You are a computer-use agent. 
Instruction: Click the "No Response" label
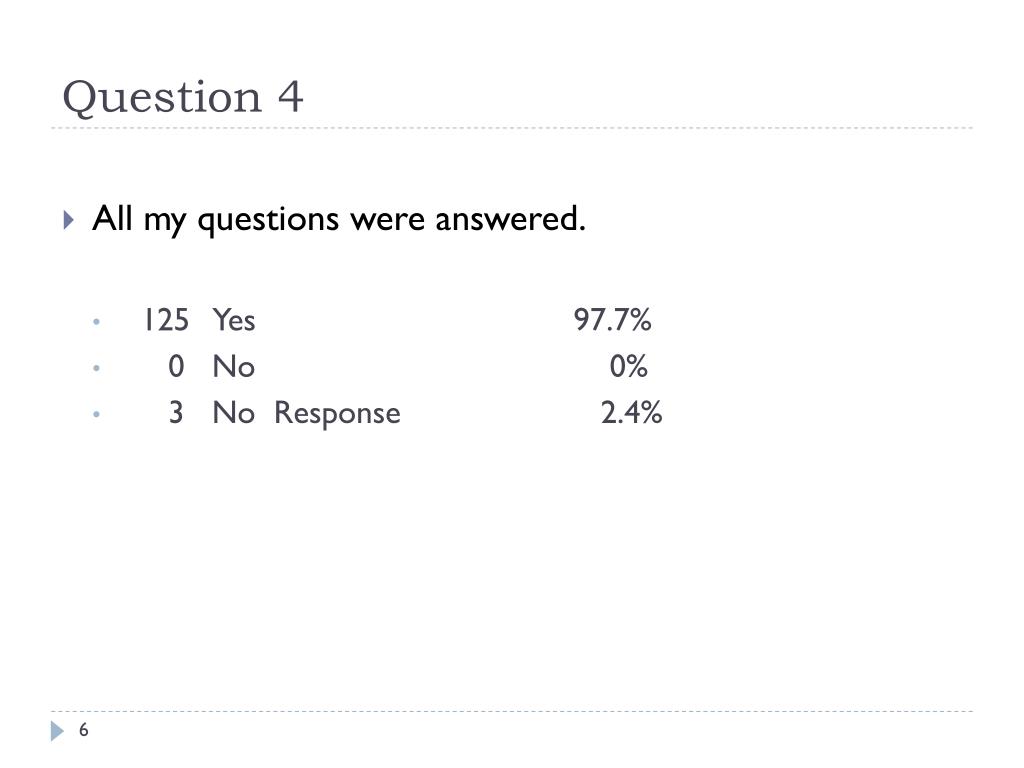[x=307, y=413]
